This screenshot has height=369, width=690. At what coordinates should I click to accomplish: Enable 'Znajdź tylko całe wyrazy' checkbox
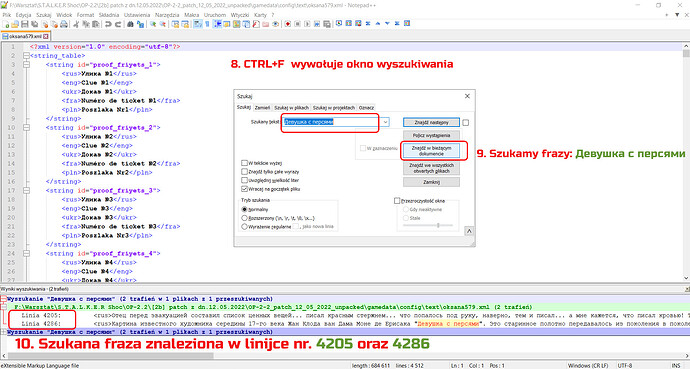pyautogui.click(x=244, y=172)
